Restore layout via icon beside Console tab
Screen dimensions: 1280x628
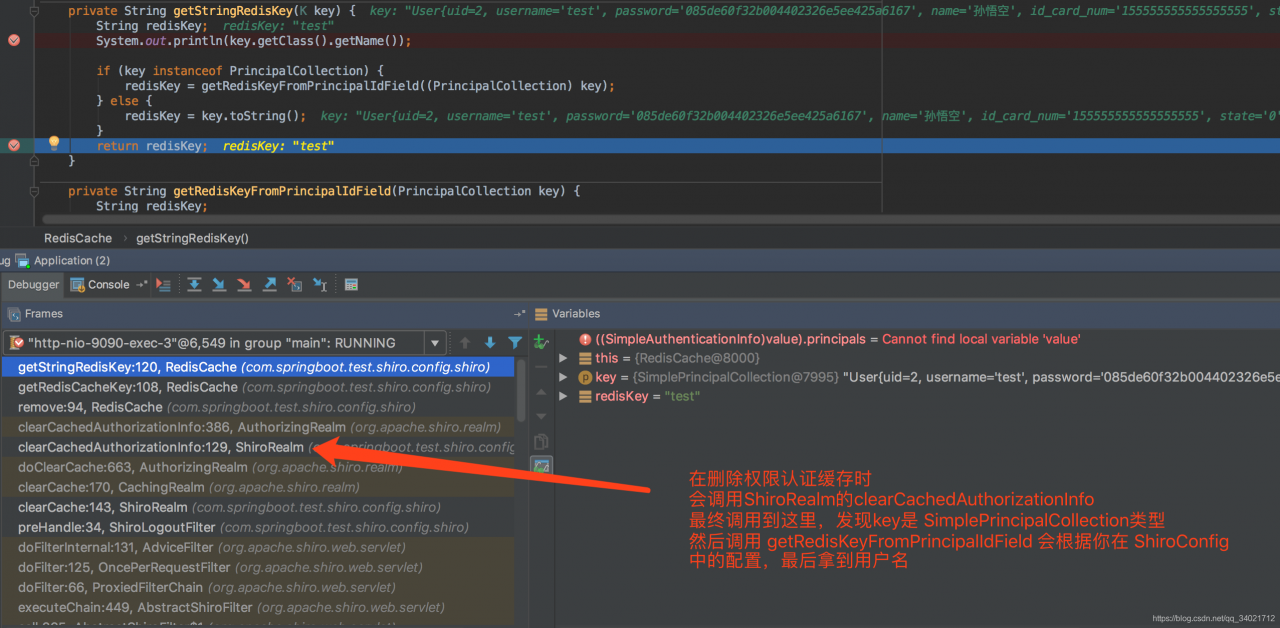point(141,285)
